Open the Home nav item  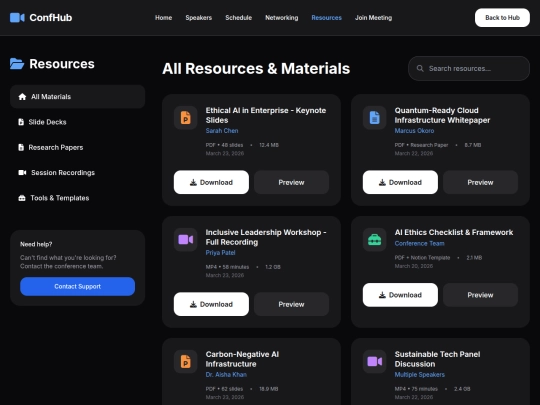point(164,18)
